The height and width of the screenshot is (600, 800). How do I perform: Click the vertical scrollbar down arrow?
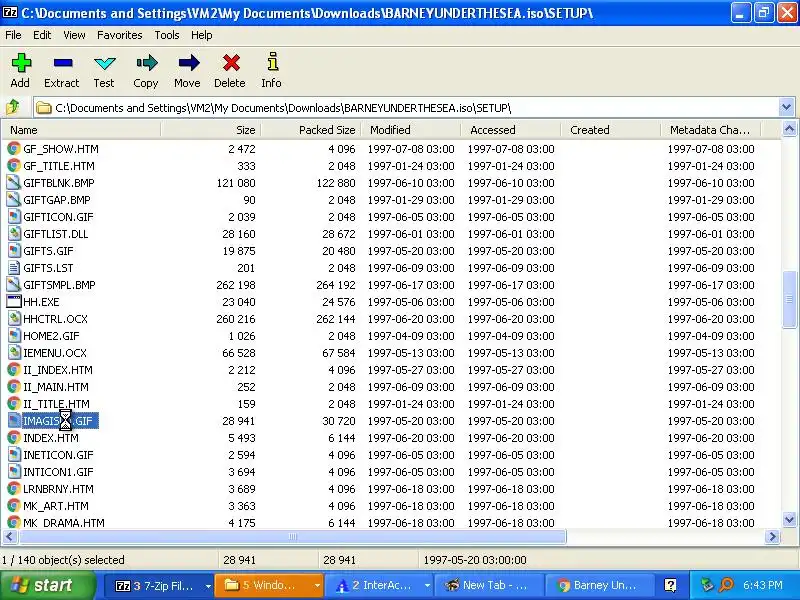pos(789,520)
